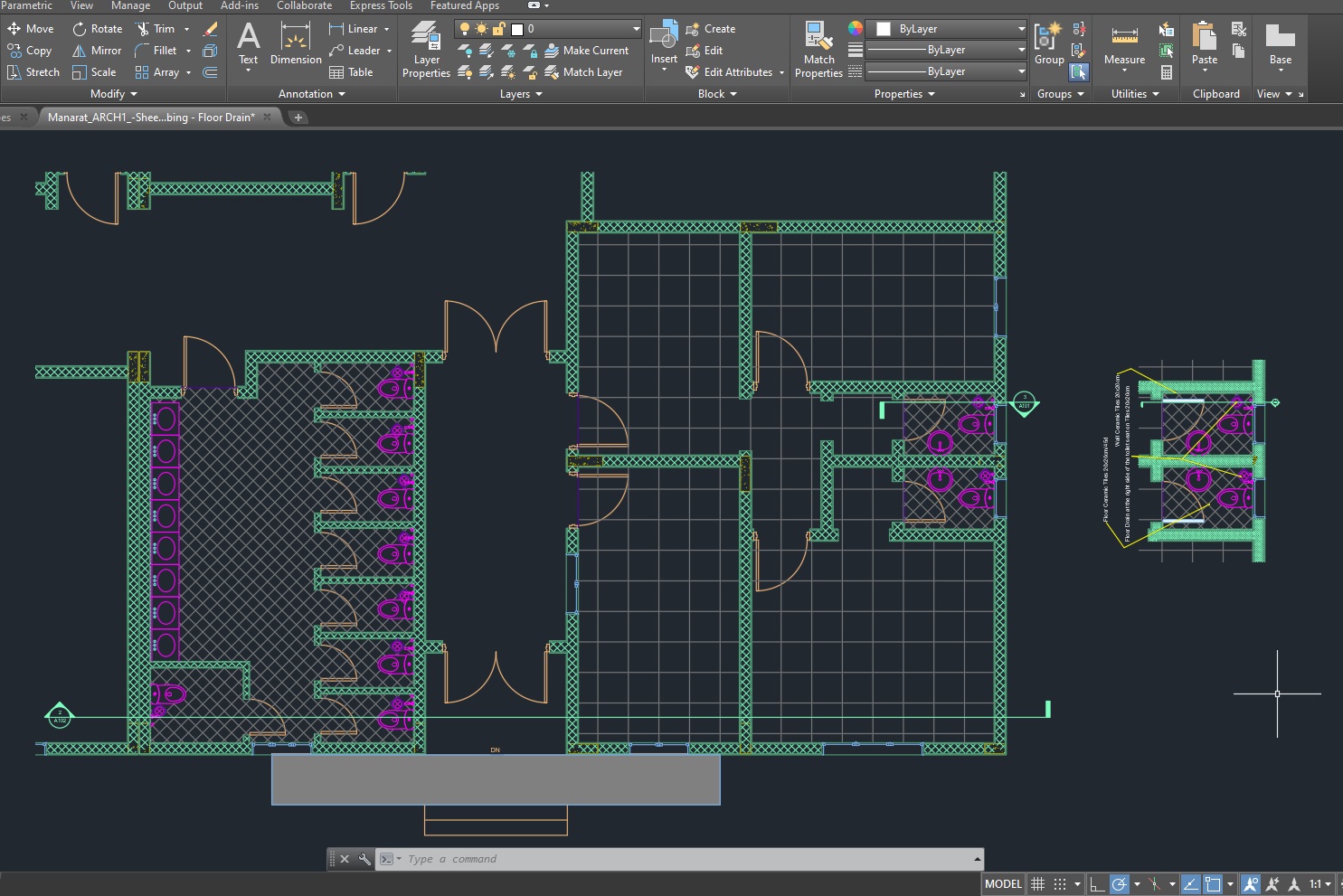Activate the Erase tool icon
This screenshot has width=1343, height=896.
point(211,29)
